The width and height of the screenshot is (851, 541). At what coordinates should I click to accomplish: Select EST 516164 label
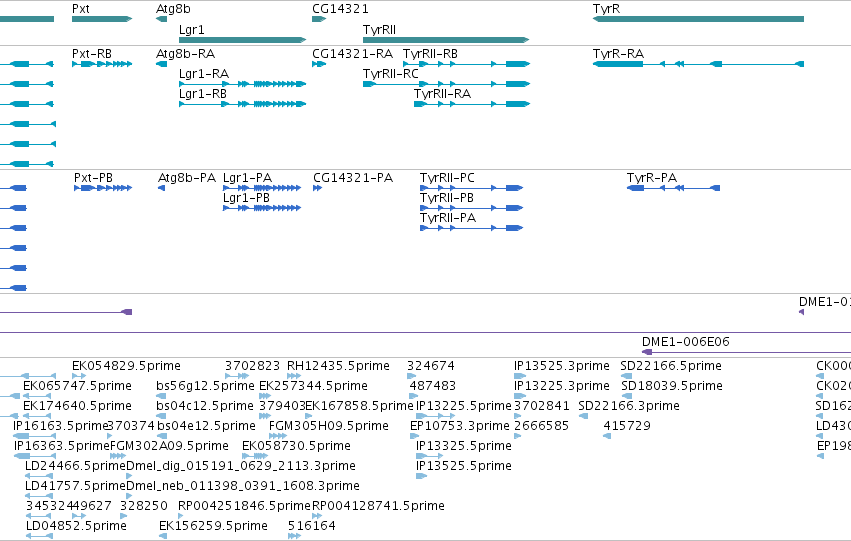[x=312, y=526]
